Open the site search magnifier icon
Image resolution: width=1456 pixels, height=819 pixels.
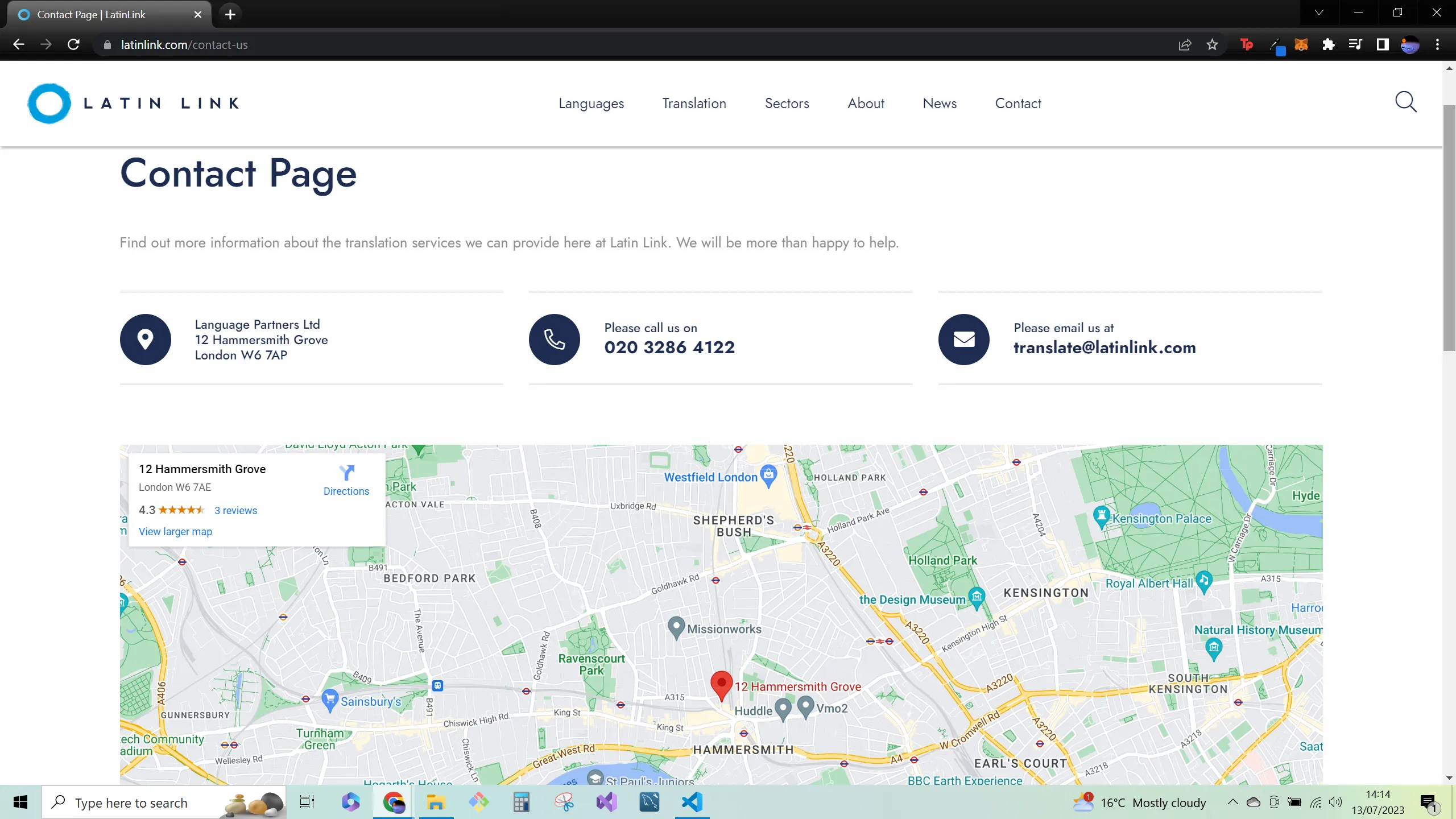[1405, 102]
